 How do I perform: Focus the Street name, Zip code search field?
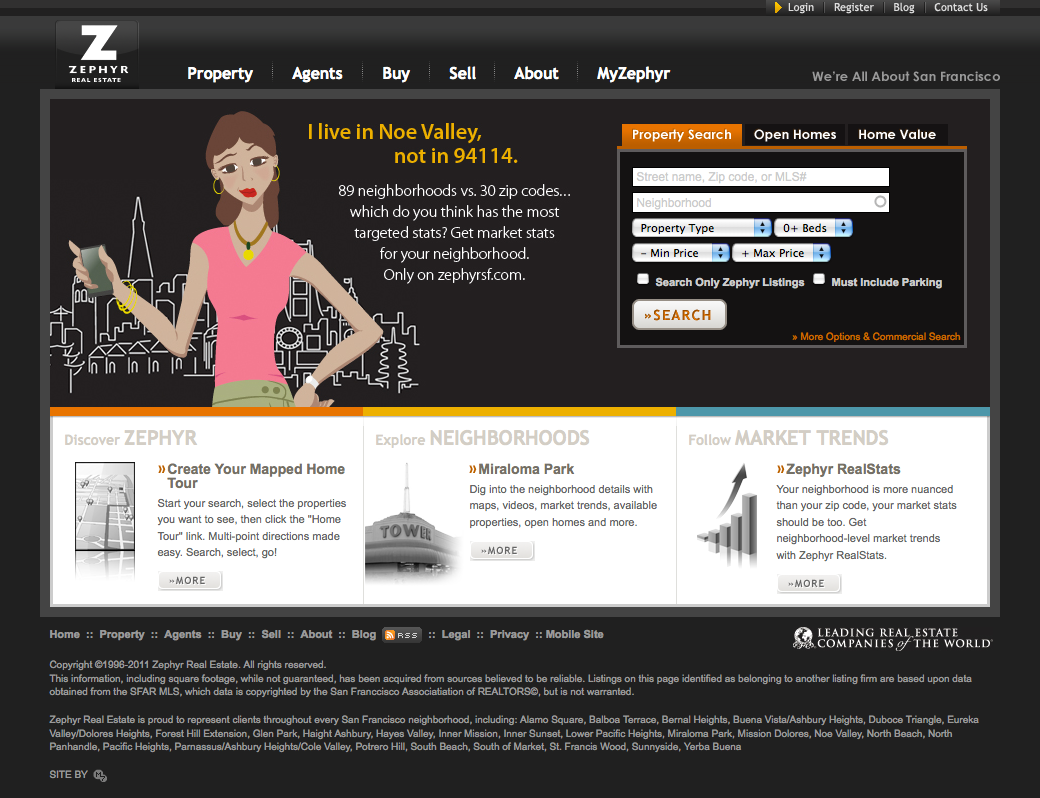point(760,177)
